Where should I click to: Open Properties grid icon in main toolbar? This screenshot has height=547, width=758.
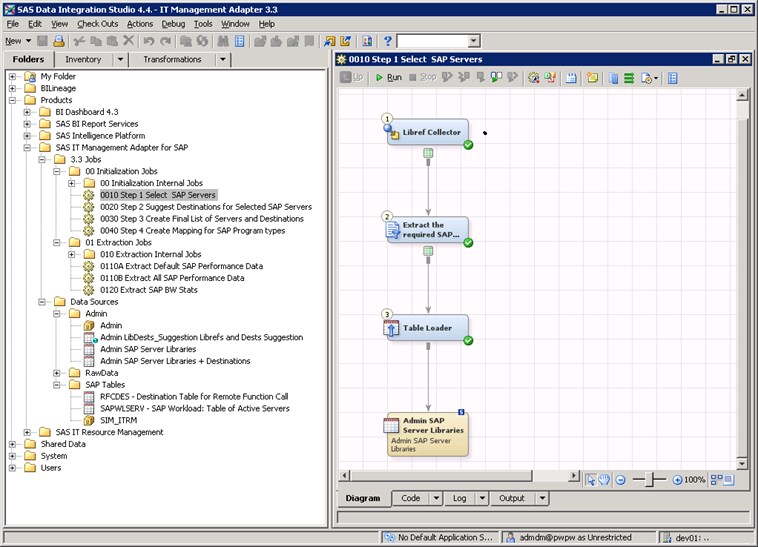click(x=239, y=41)
